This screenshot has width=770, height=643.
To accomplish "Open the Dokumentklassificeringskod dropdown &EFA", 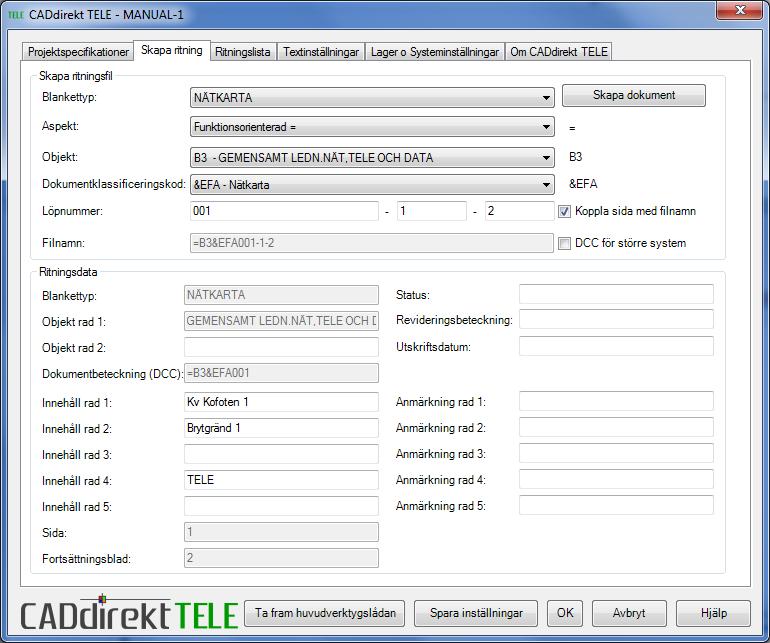I will pos(372,185).
